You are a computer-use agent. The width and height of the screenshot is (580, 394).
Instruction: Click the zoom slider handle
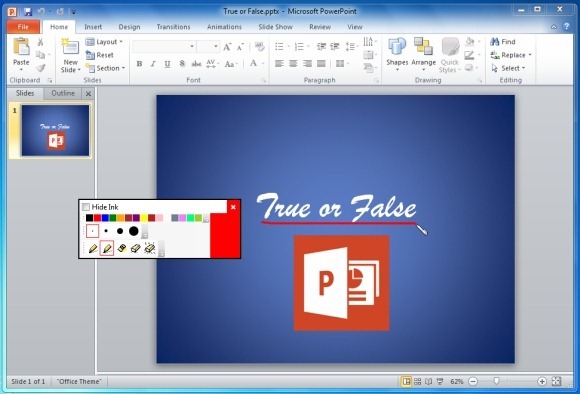[x=496, y=381]
